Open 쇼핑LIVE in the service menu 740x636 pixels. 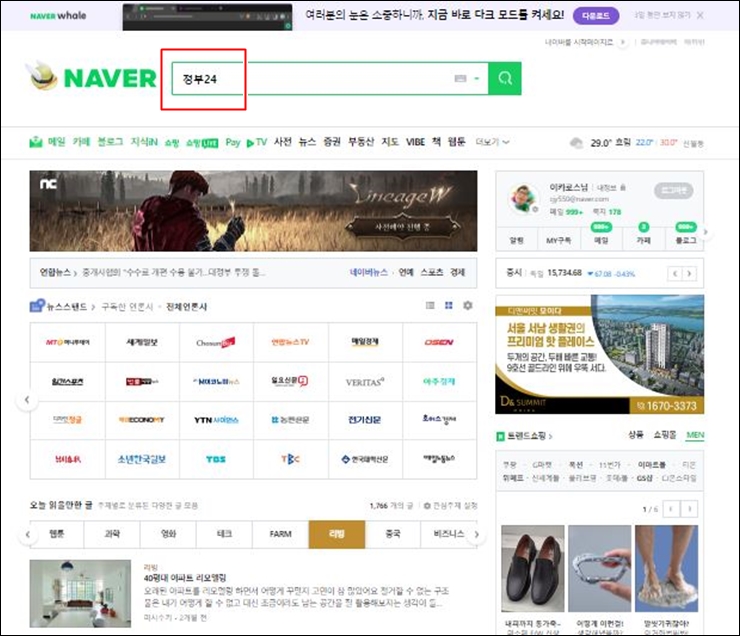pyautogui.click(x=202, y=142)
